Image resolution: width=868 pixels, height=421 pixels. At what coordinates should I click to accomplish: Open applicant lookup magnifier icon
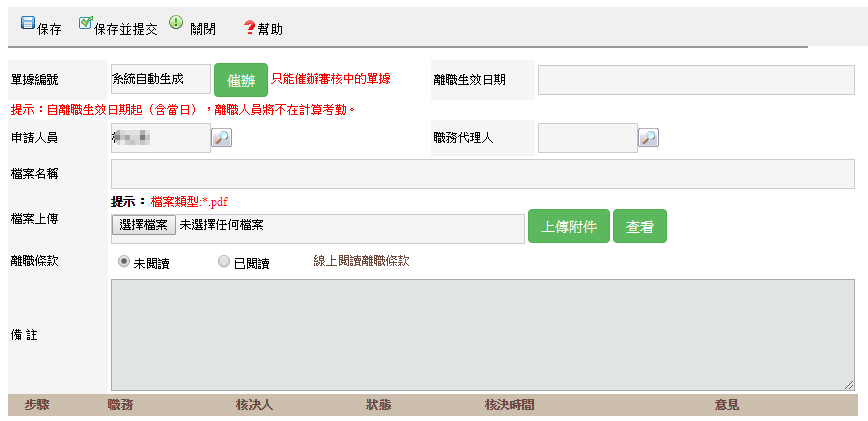pyautogui.click(x=222, y=137)
